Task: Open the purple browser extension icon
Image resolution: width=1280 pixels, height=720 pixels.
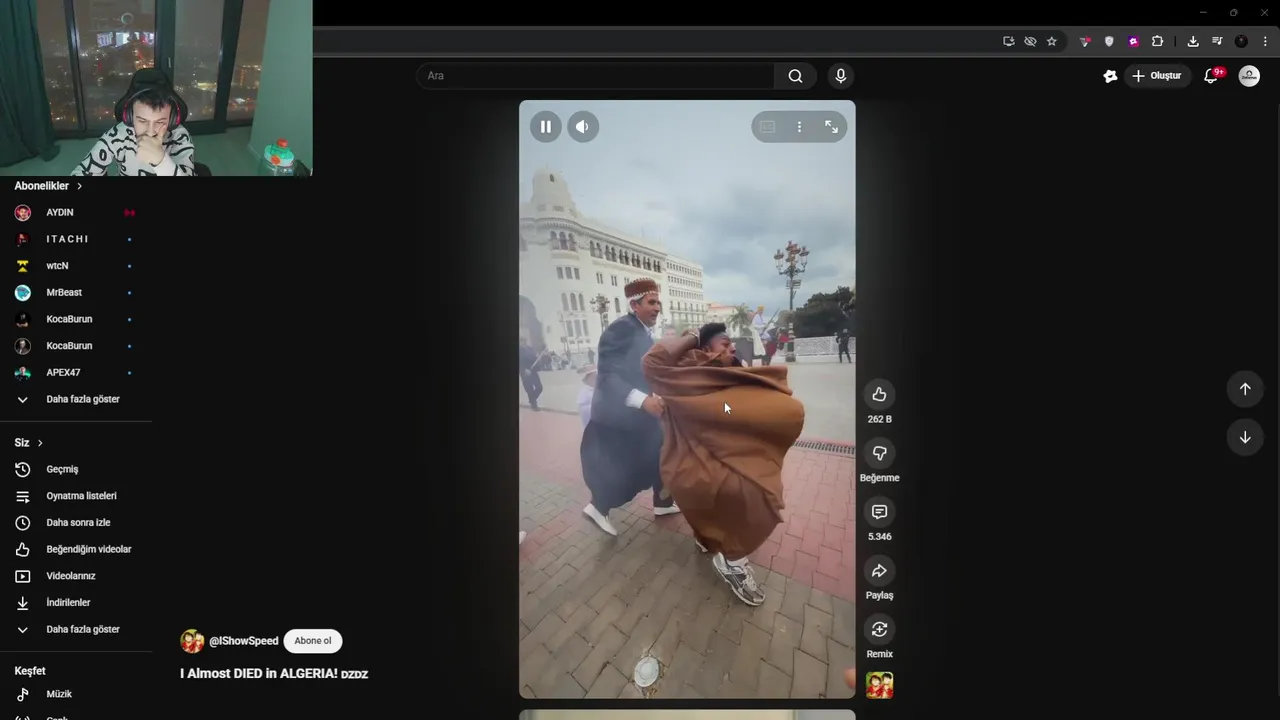Action: [1133, 41]
